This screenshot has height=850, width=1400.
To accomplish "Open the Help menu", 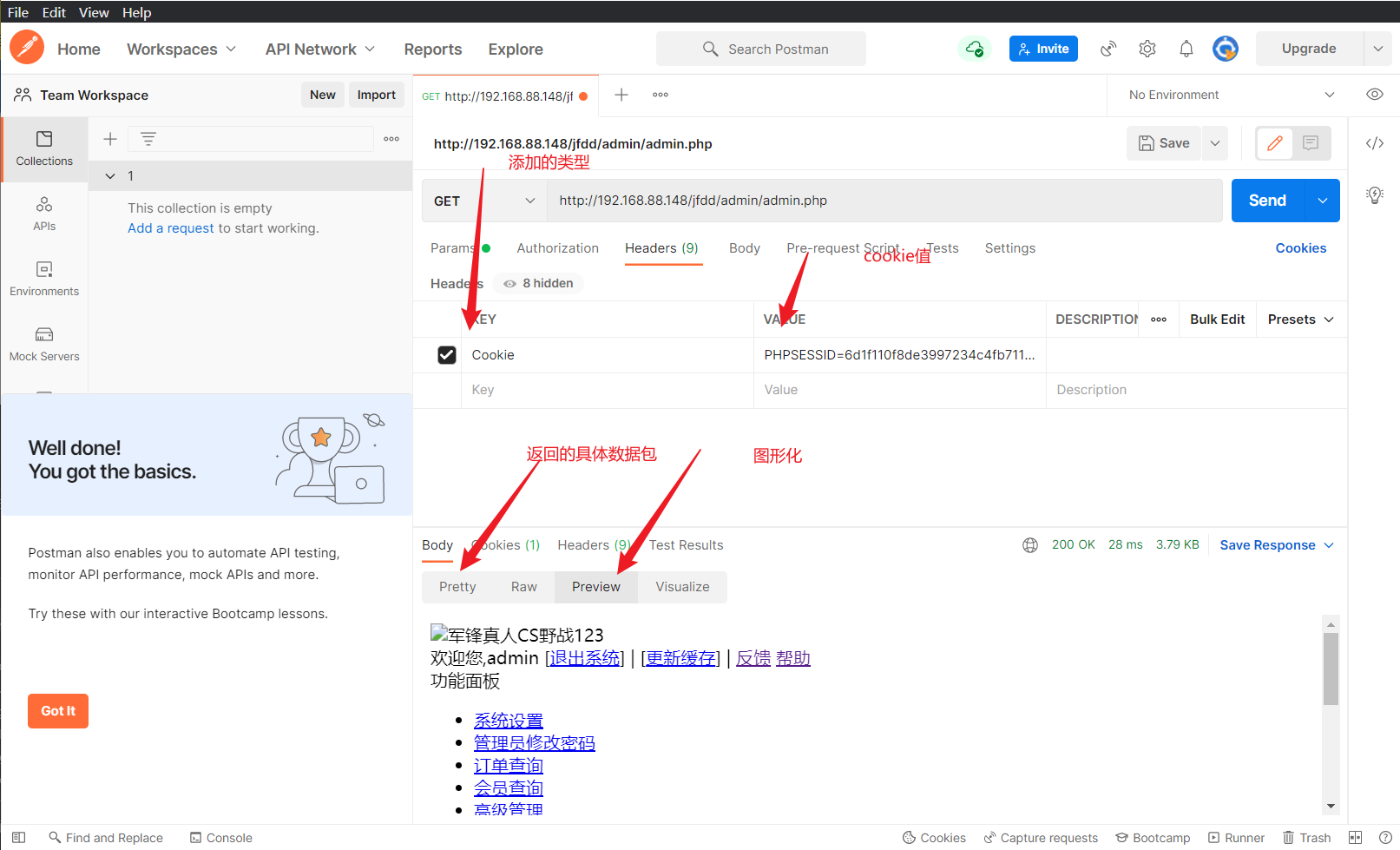I will (137, 12).
